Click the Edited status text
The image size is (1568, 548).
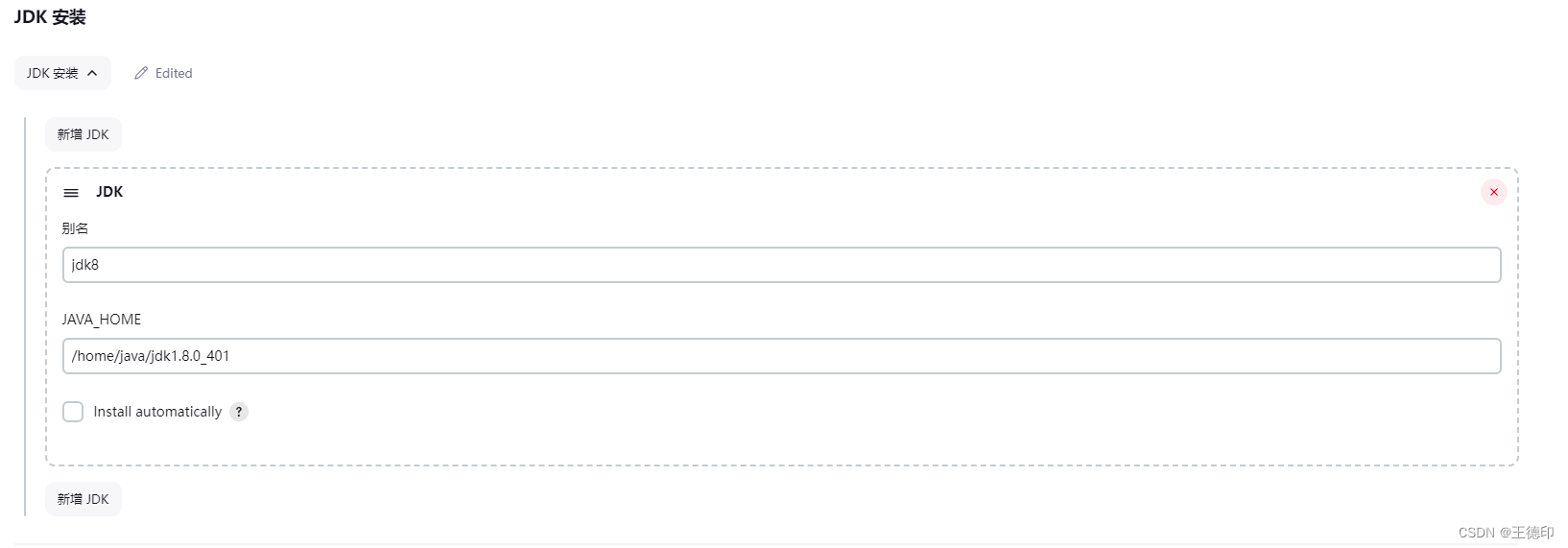174,73
